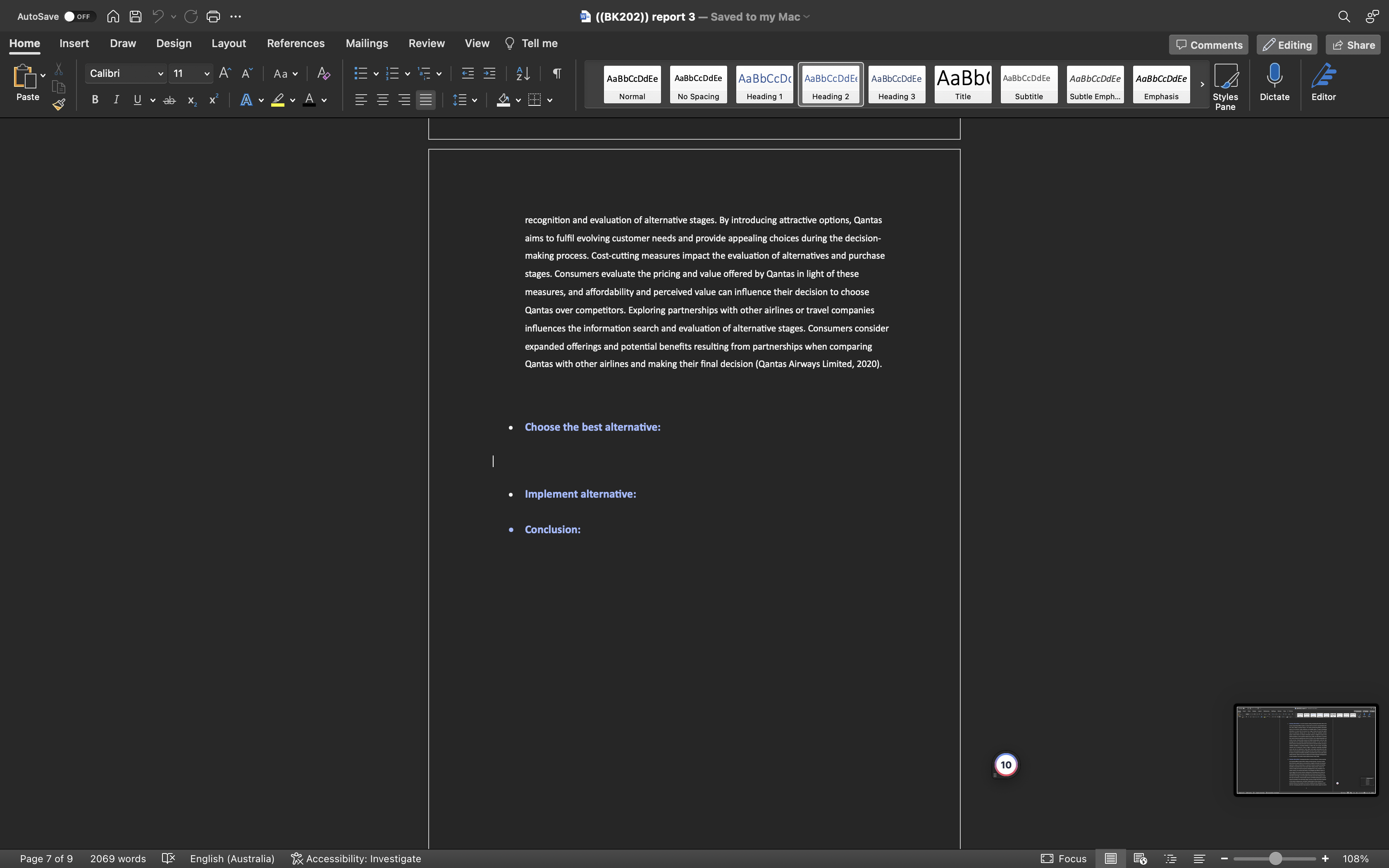Click the Tell me search field
Image resolution: width=1389 pixels, height=868 pixels.
pos(531,44)
